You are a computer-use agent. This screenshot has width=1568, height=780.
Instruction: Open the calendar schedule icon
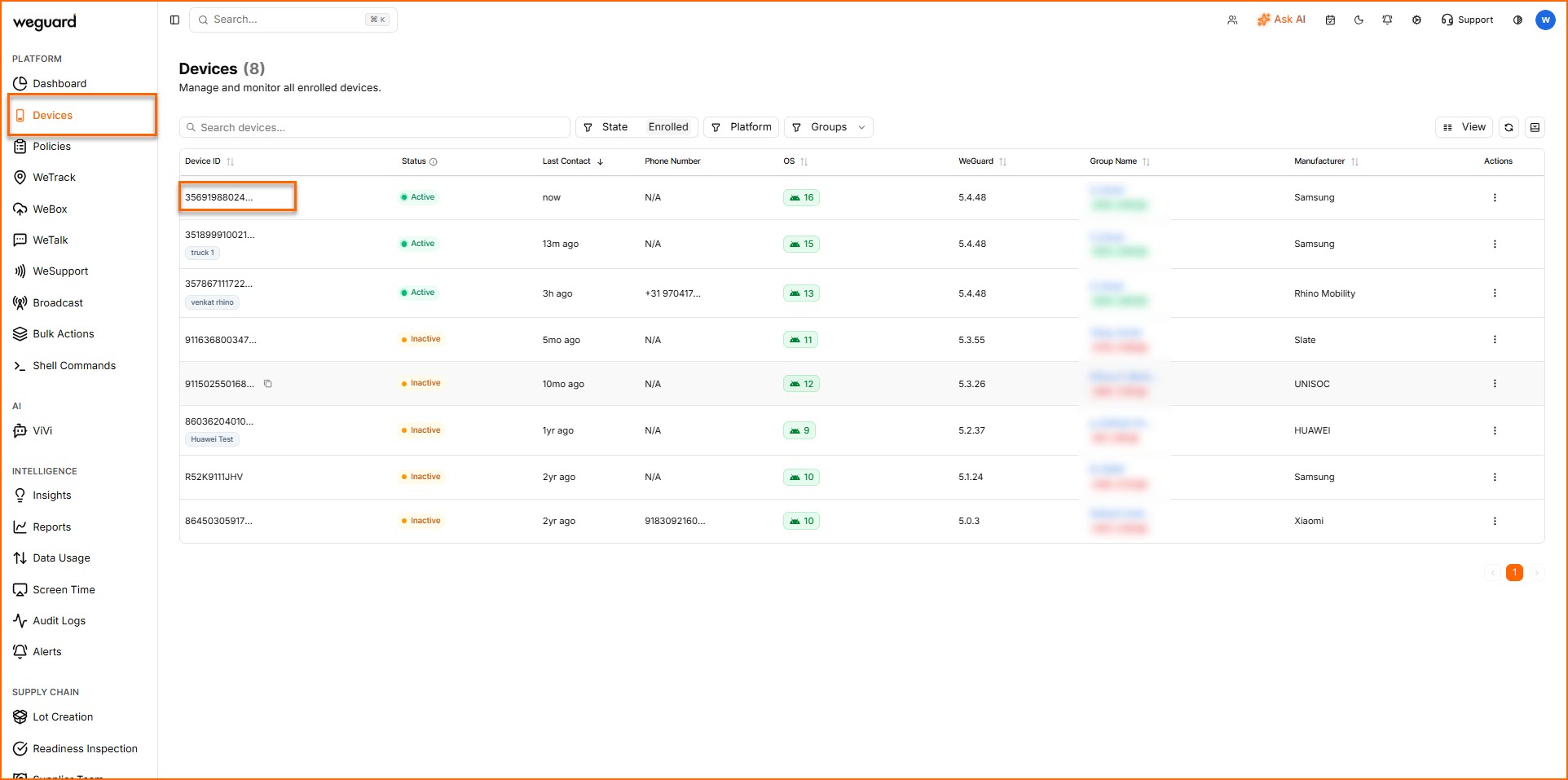point(1330,20)
